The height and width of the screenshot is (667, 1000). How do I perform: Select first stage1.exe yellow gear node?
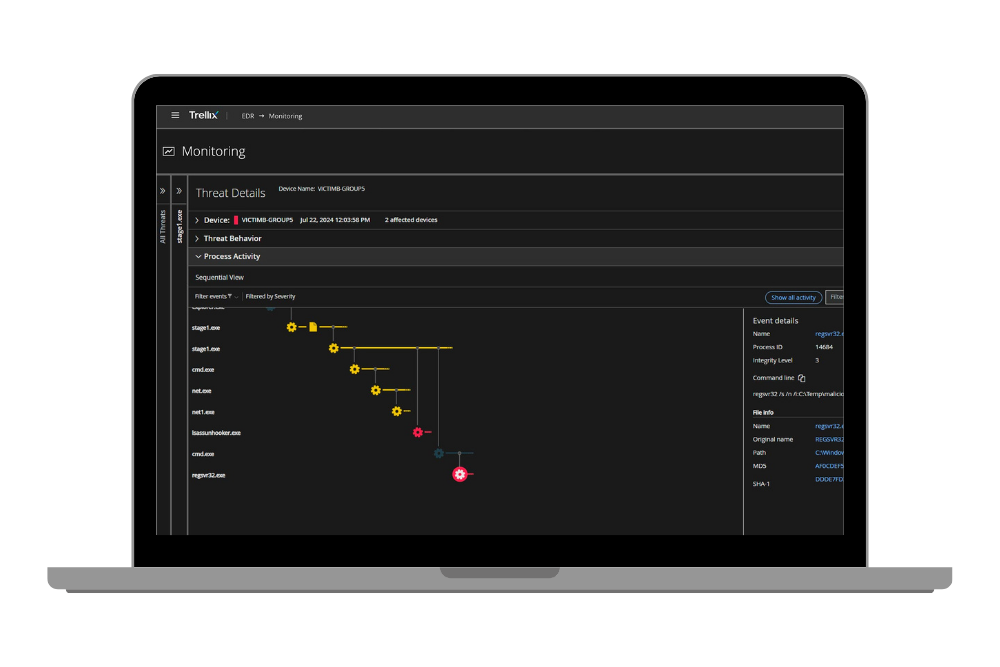click(x=291, y=327)
